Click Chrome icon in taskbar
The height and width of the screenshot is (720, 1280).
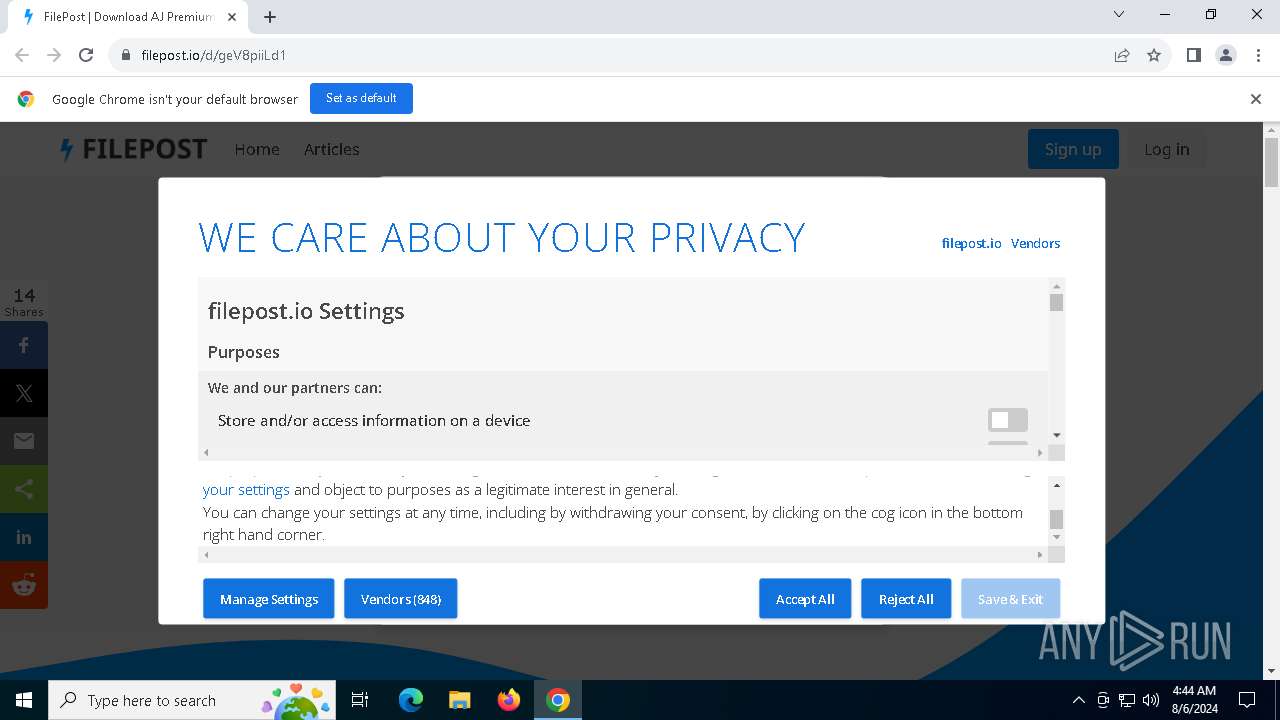coord(558,700)
